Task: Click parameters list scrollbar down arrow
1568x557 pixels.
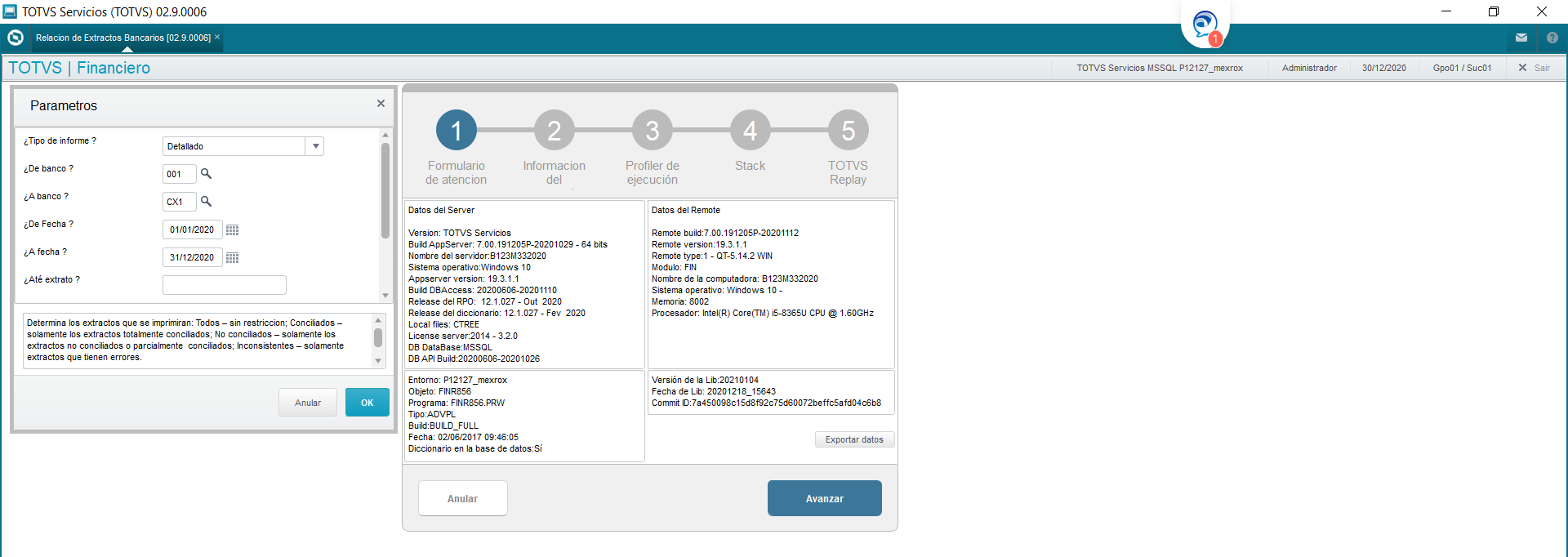Action: pyautogui.click(x=385, y=296)
